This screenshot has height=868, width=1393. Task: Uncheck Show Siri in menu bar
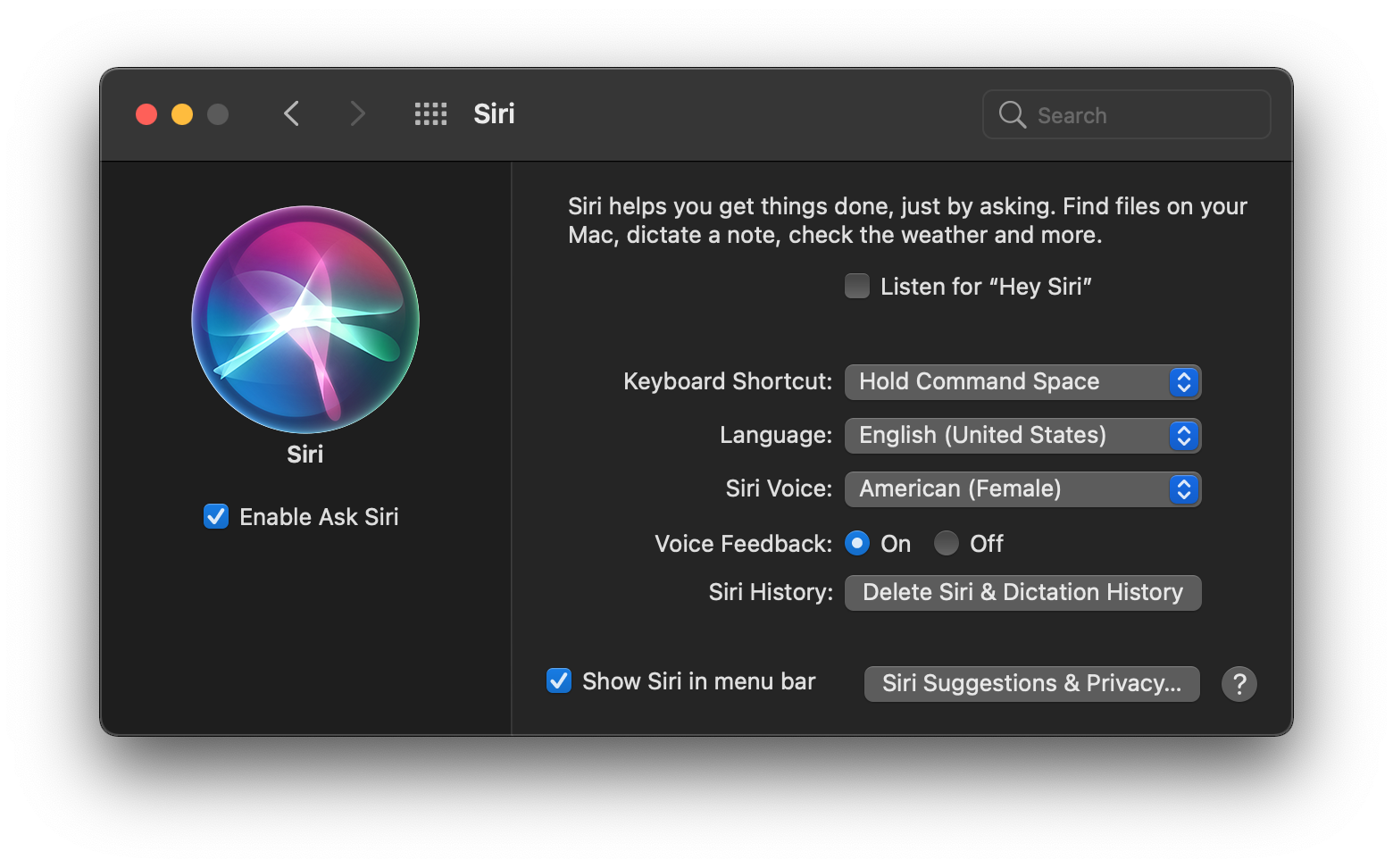tap(559, 681)
